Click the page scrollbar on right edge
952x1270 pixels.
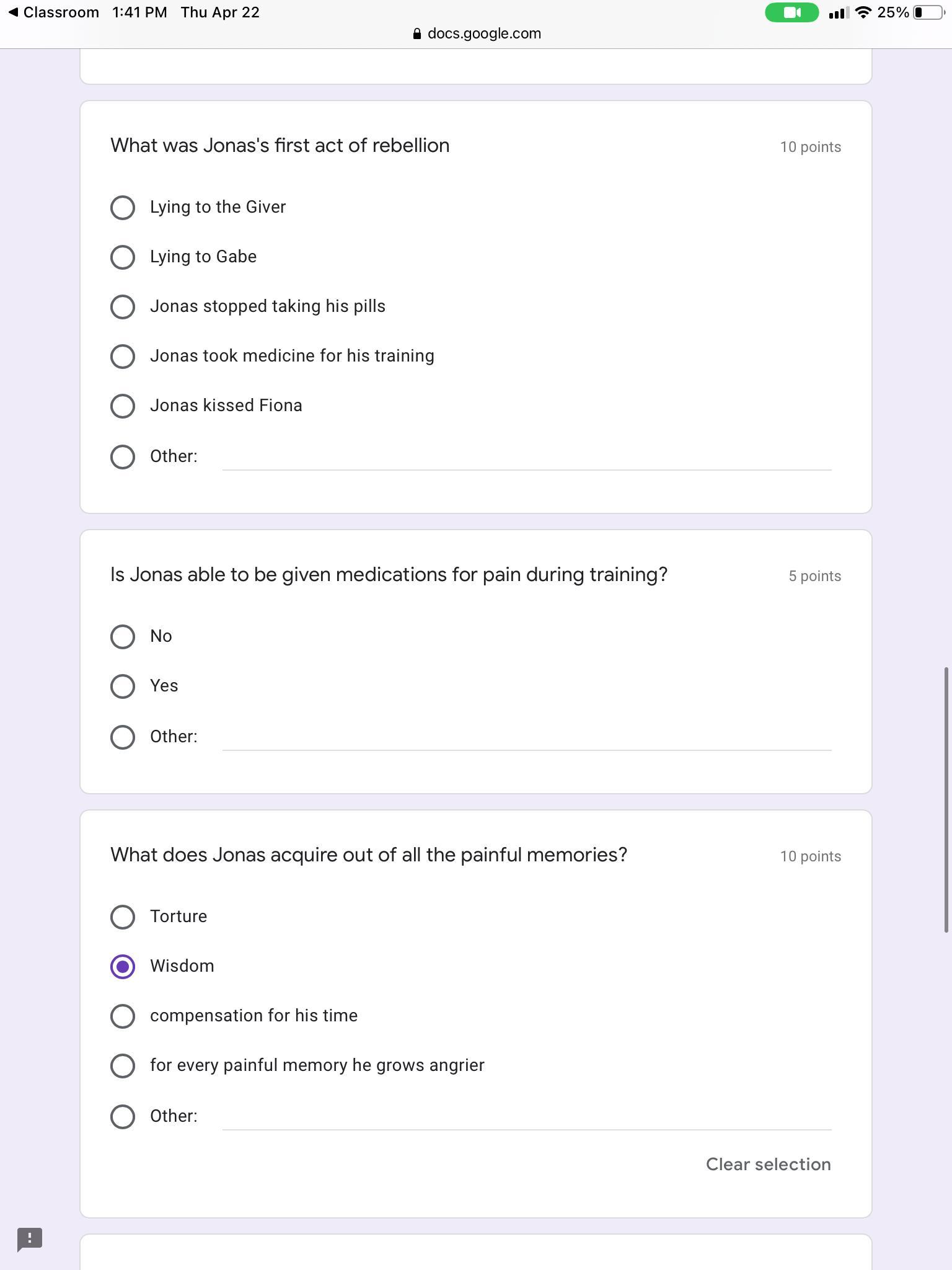point(946,799)
